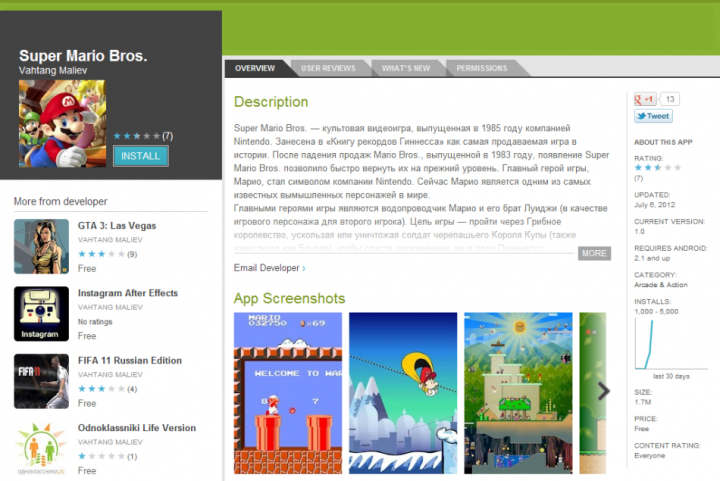
Task: Click the '1,000 - 5,000' installs value
Action: [656, 312]
